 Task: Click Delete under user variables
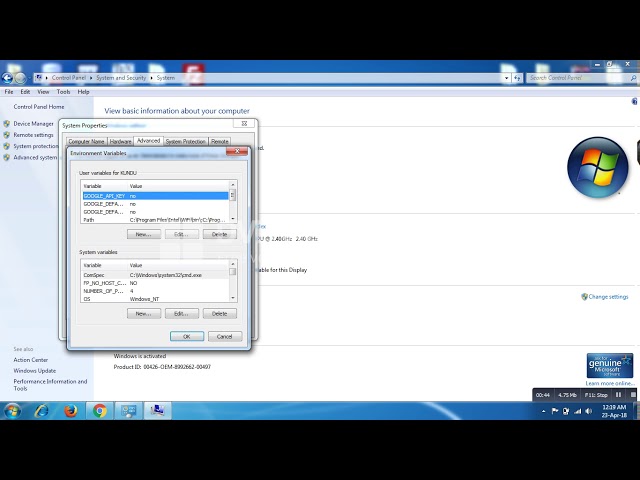tap(220, 234)
